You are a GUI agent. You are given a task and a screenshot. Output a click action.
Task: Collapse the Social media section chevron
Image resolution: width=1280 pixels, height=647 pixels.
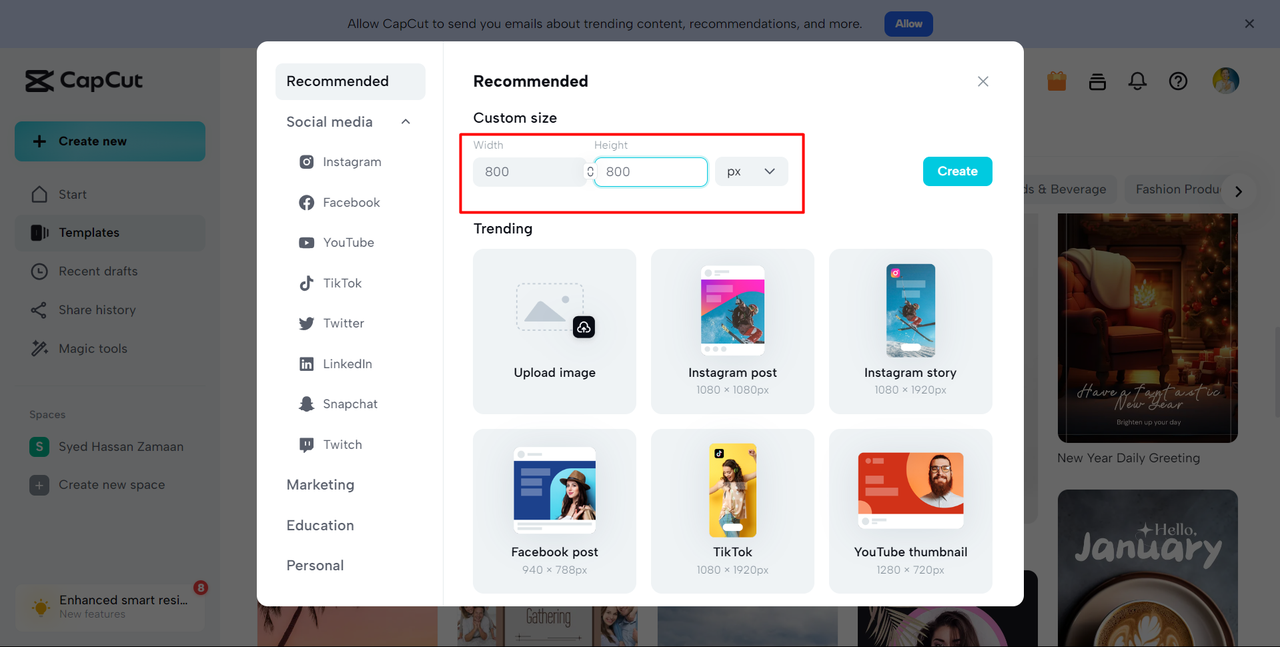pos(405,122)
